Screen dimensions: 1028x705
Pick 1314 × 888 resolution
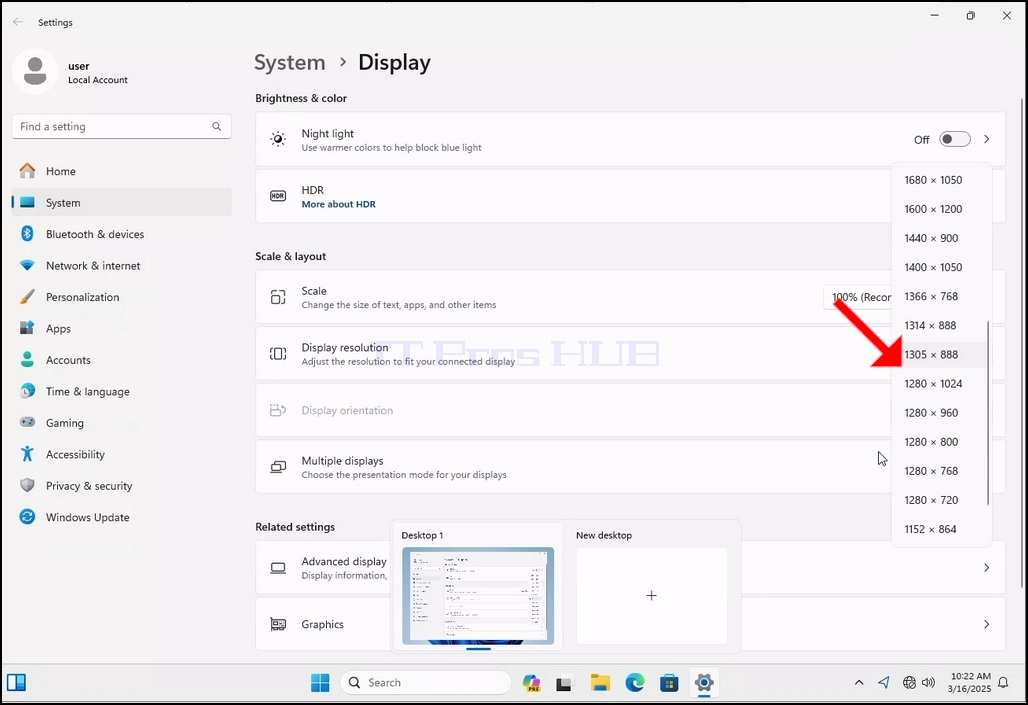(x=941, y=325)
